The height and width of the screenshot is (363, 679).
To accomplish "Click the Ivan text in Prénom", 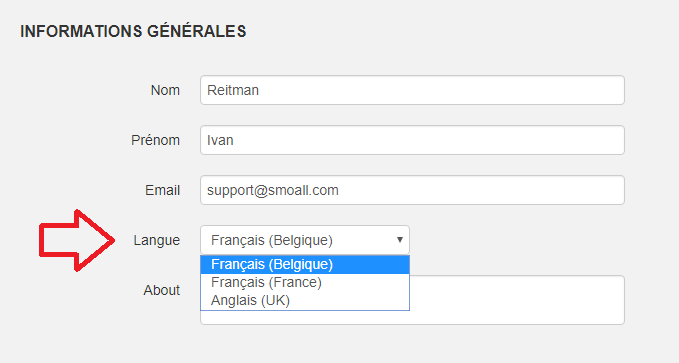I will pyautogui.click(x=220, y=140).
